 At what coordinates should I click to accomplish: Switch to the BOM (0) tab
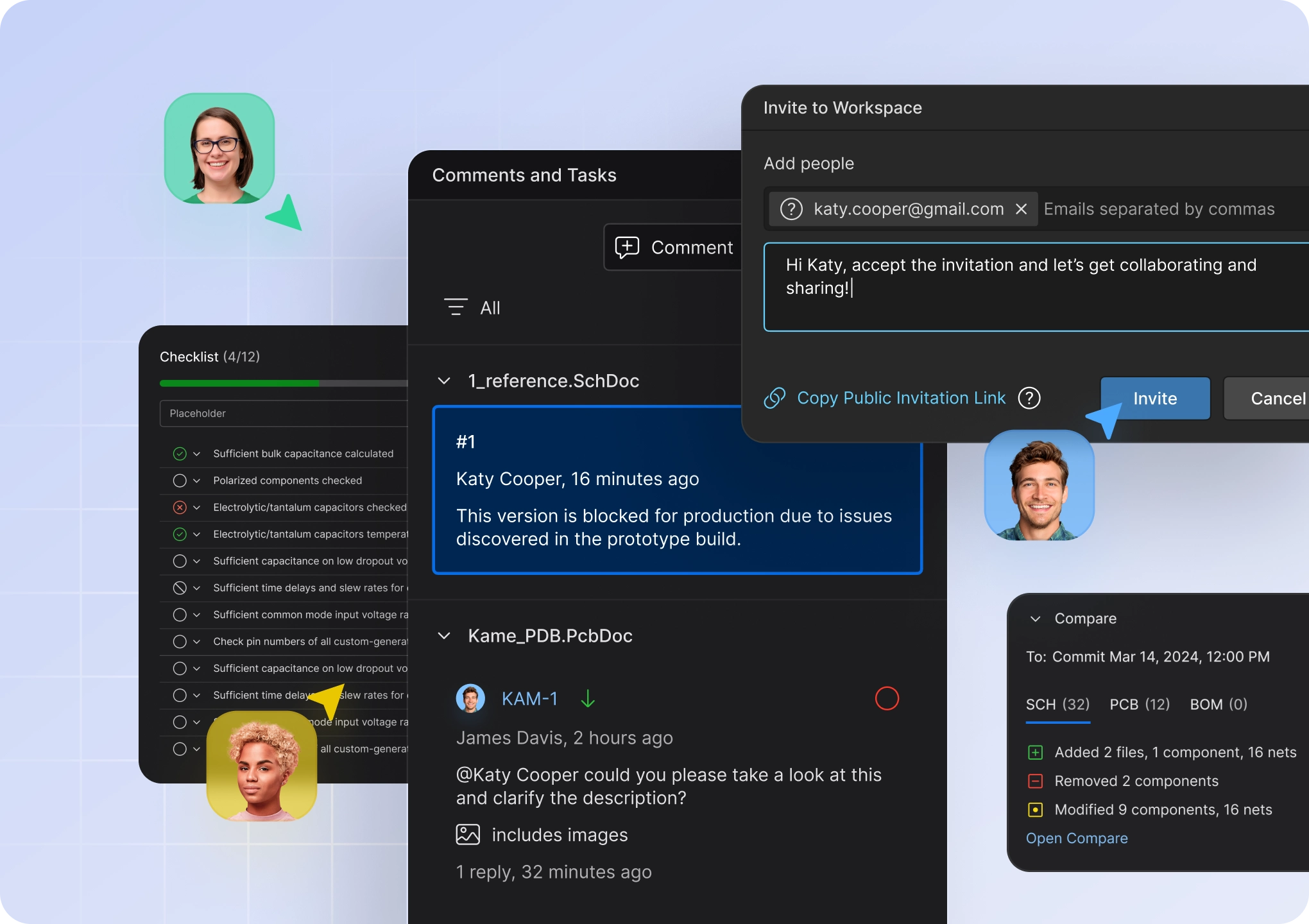coord(1218,705)
